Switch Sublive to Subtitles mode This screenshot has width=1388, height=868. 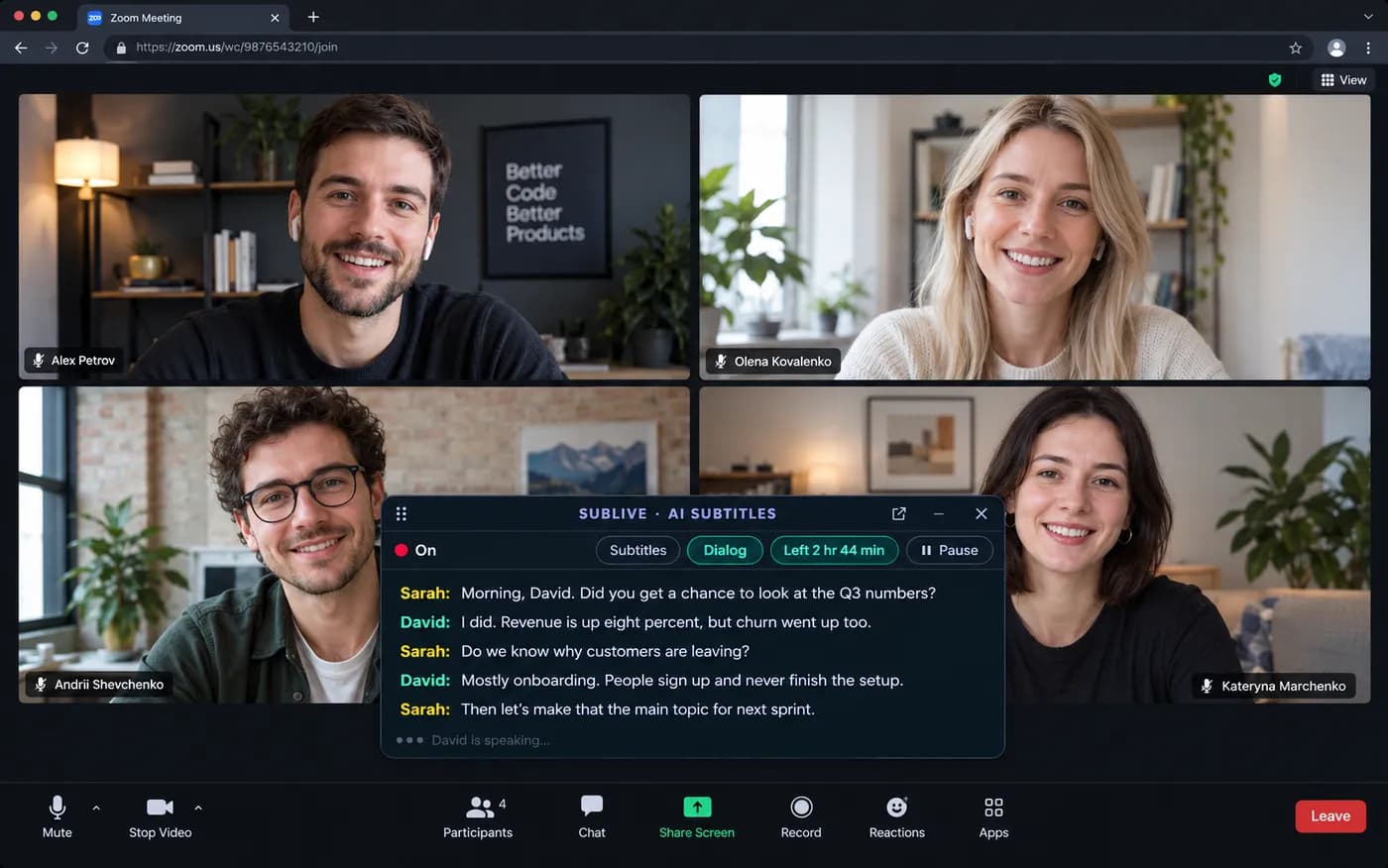(638, 550)
